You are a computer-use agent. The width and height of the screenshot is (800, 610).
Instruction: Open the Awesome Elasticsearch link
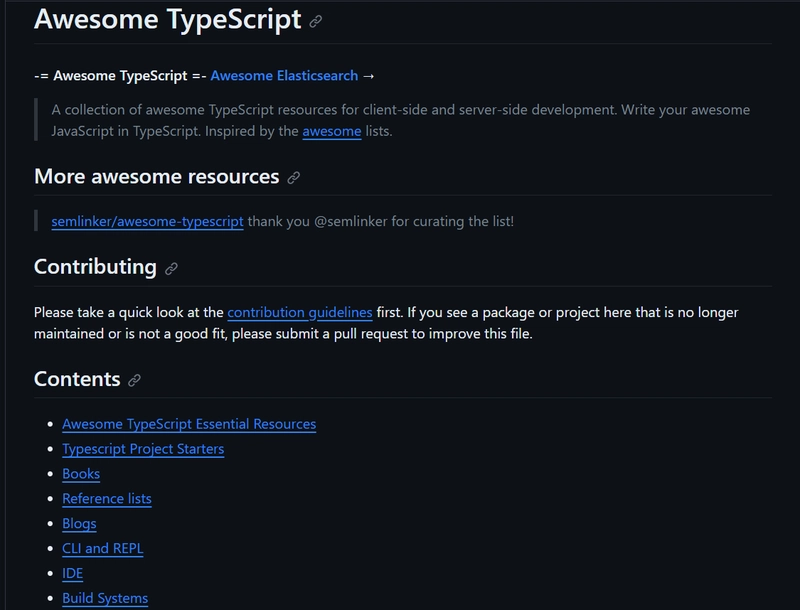(x=284, y=75)
